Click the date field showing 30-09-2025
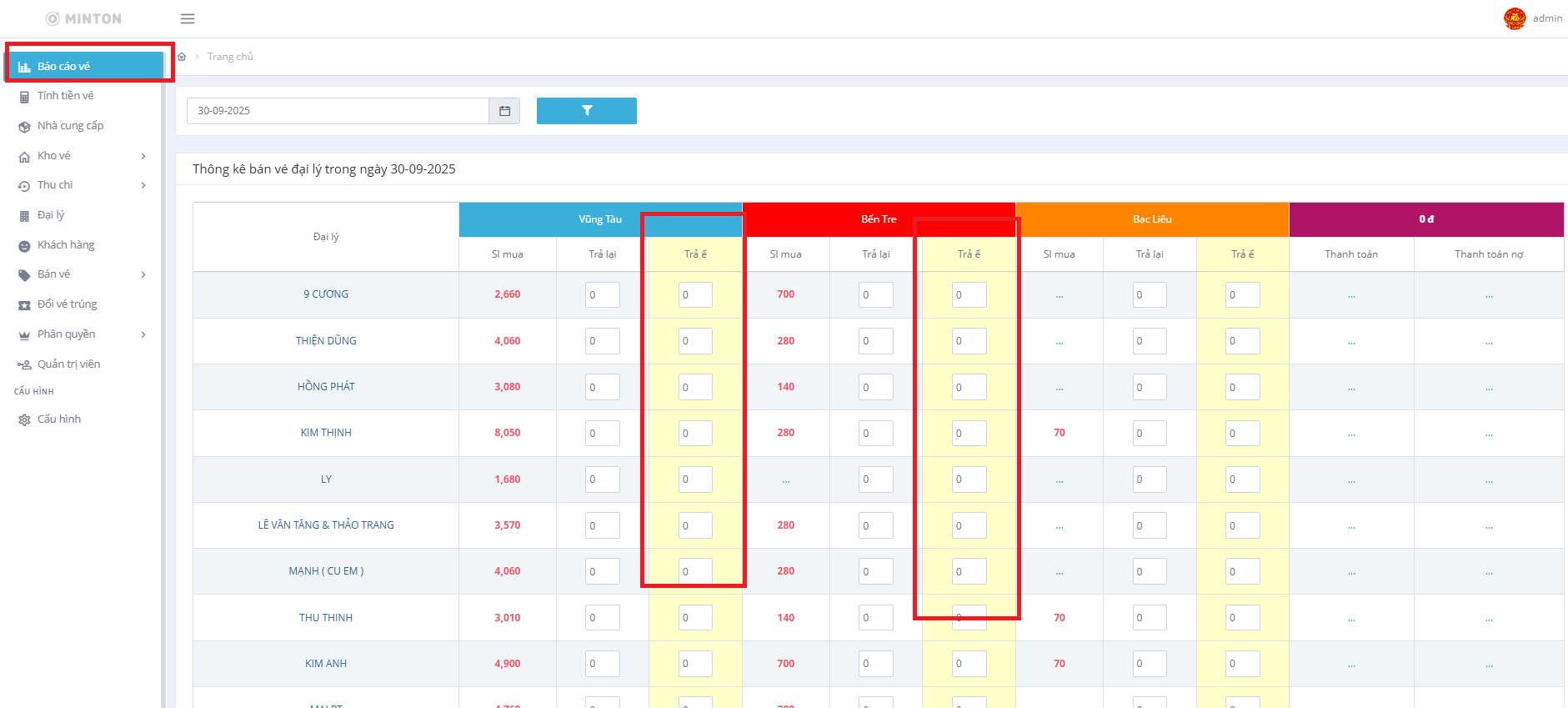The width and height of the screenshot is (1568, 708). coord(338,111)
